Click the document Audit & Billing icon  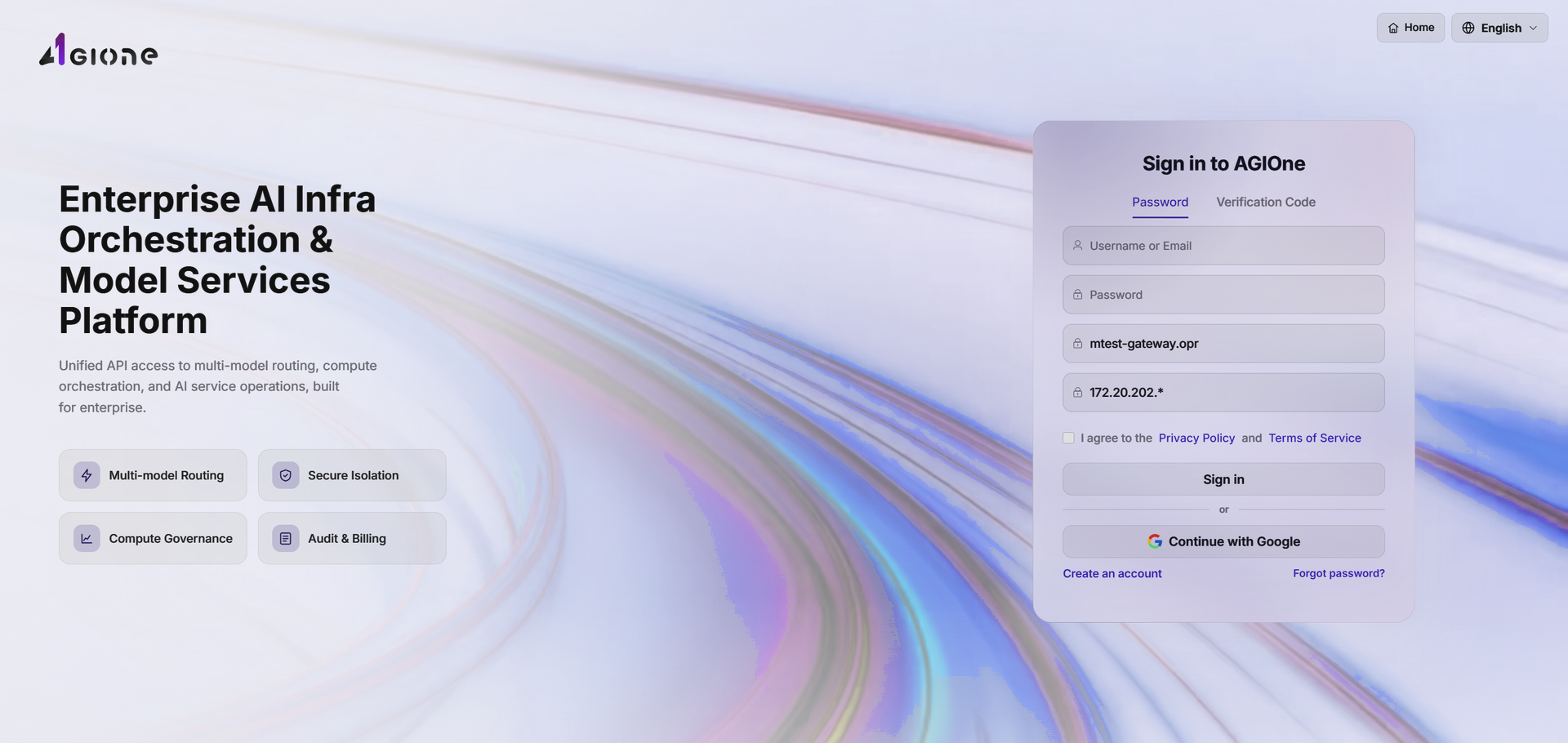click(x=286, y=538)
